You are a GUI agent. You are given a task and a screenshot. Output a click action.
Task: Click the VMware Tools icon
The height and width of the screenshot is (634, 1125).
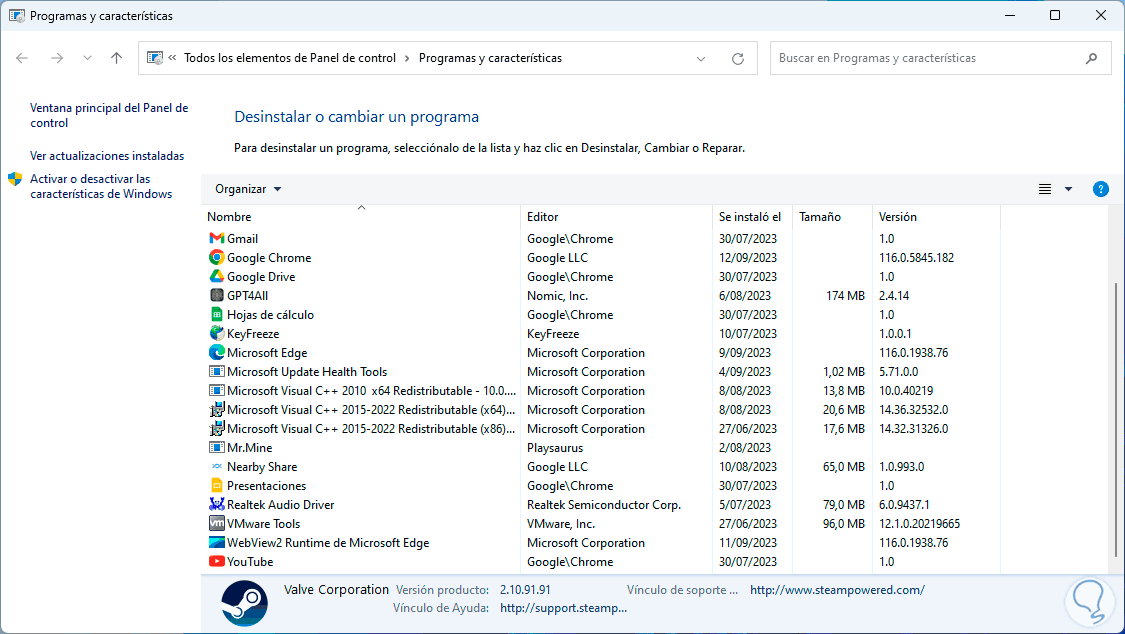click(216, 524)
